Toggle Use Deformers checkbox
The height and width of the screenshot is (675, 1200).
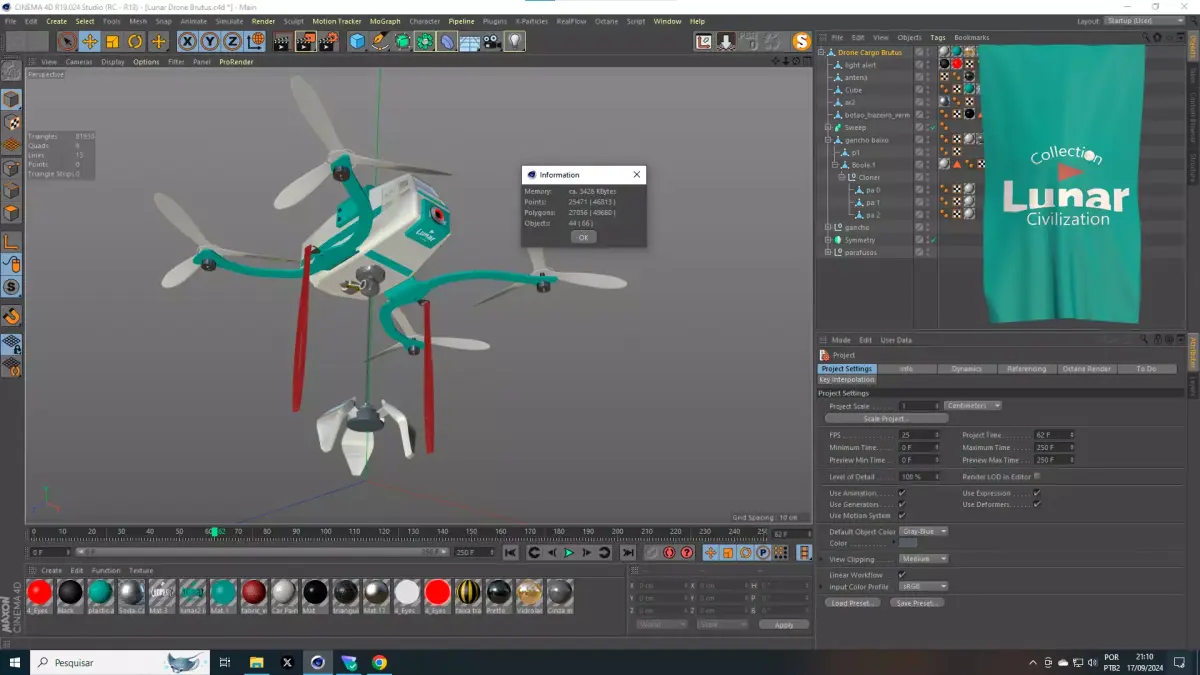point(1037,504)
